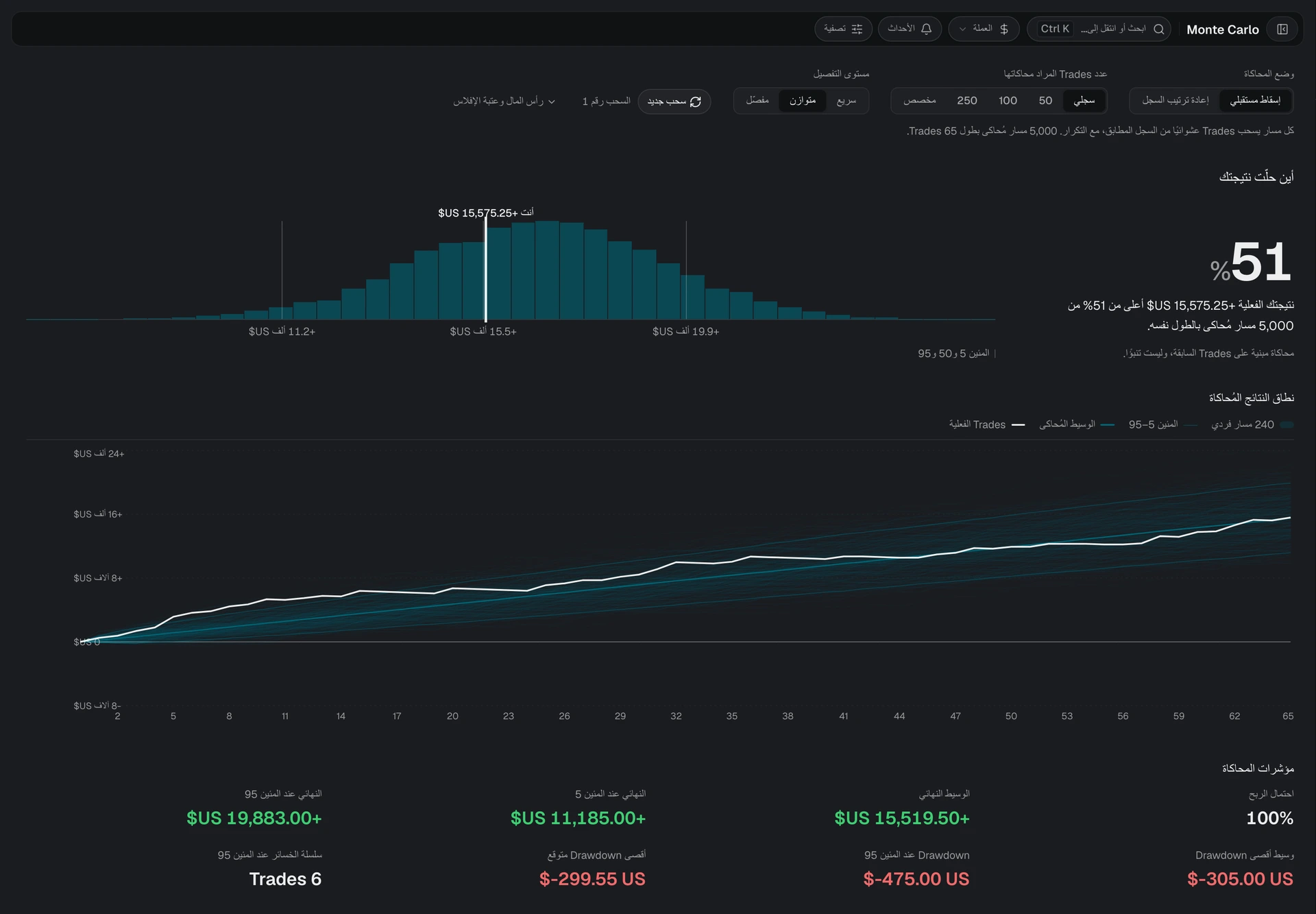Click the Trades 6 losing streak value
Viewport: 1316px width, 914px height.
[x=285, y=879]
